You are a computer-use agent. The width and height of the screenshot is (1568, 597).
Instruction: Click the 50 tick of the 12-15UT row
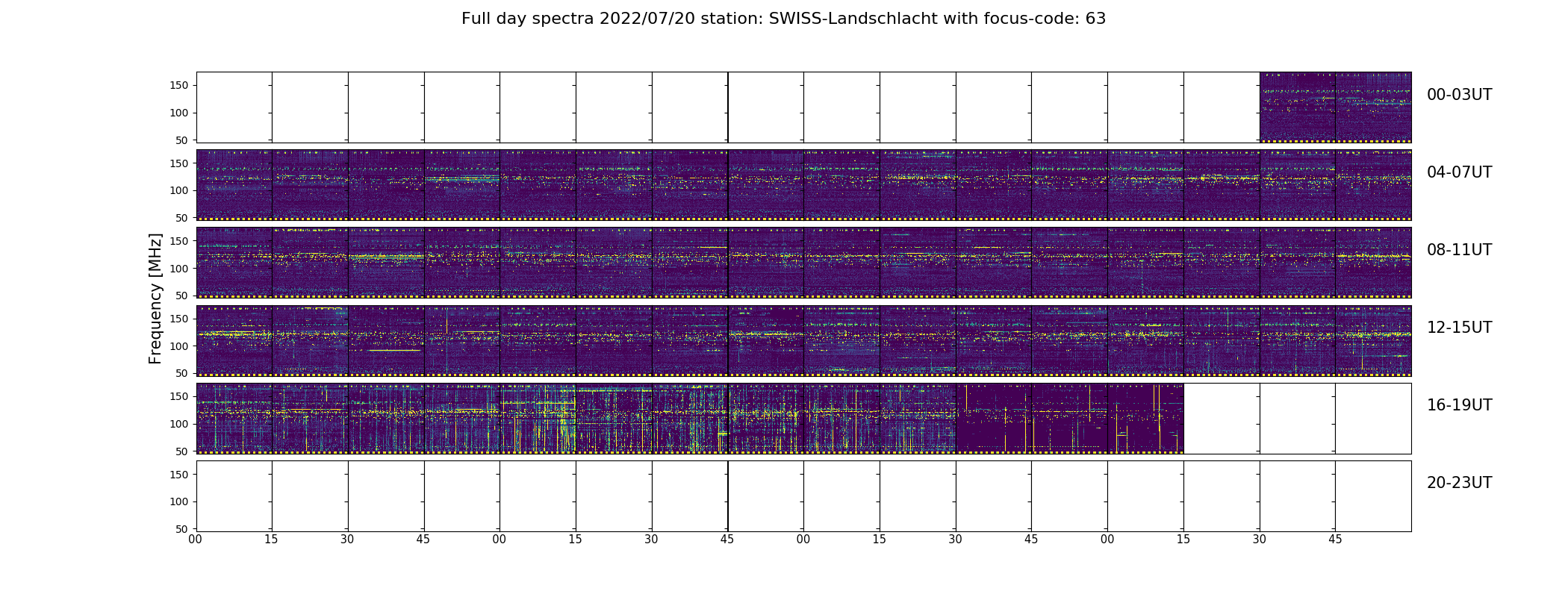click(182, 373)
